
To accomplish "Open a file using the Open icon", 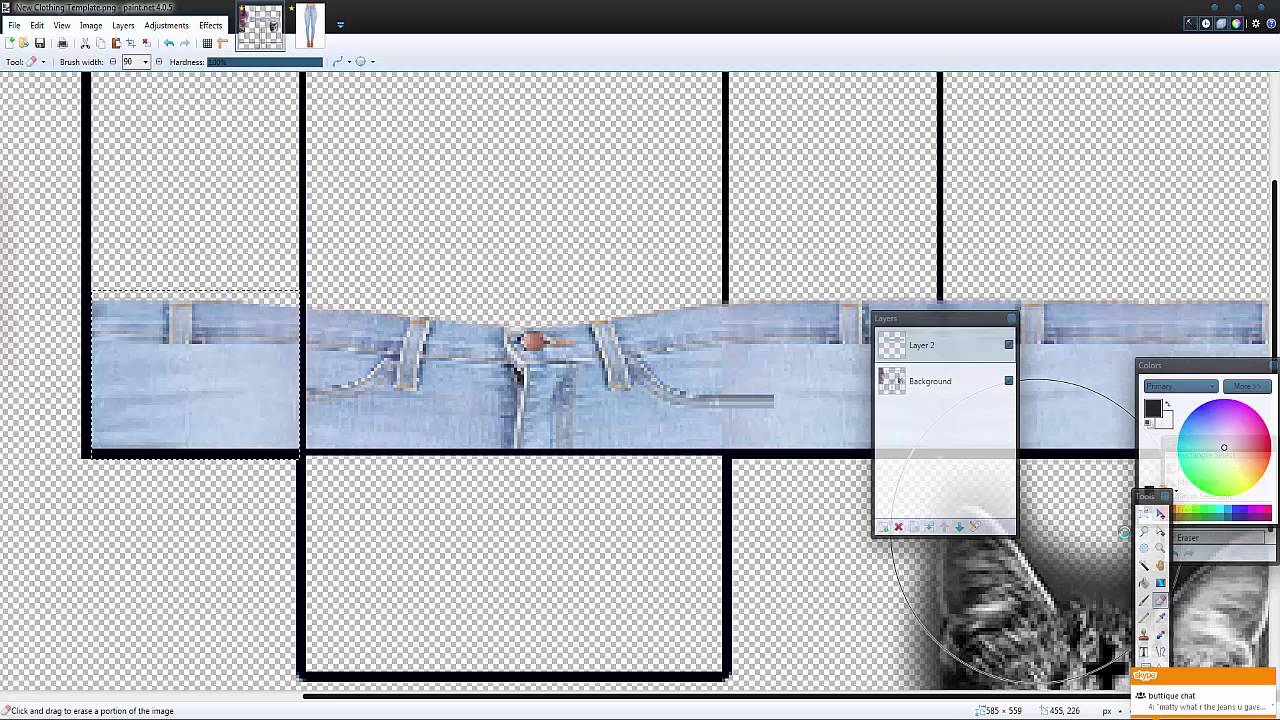I will pos(24,43).
